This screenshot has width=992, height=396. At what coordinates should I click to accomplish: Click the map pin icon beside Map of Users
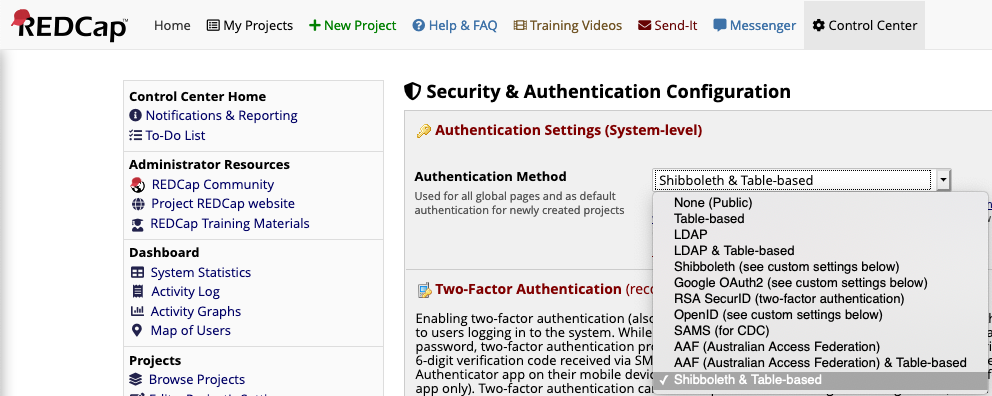click(137, 330)
